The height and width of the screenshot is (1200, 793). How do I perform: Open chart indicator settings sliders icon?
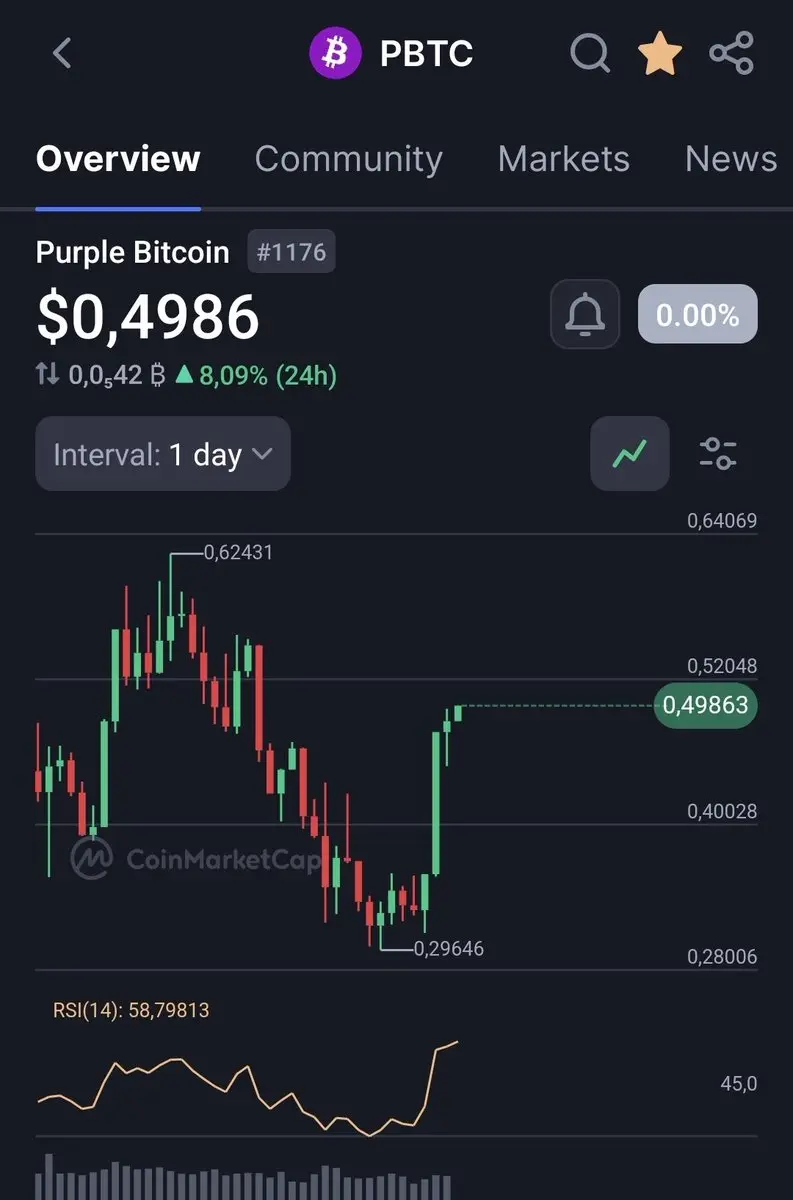coord(718,453)
